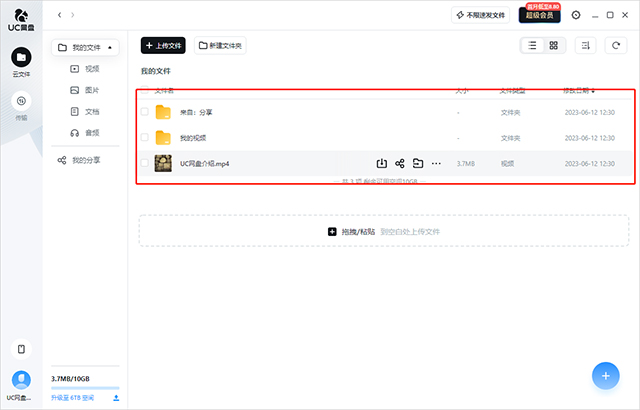The image size is (640, 410).
Task: Click the 上传文件 upload button
Action: click(x=163, y=46)
